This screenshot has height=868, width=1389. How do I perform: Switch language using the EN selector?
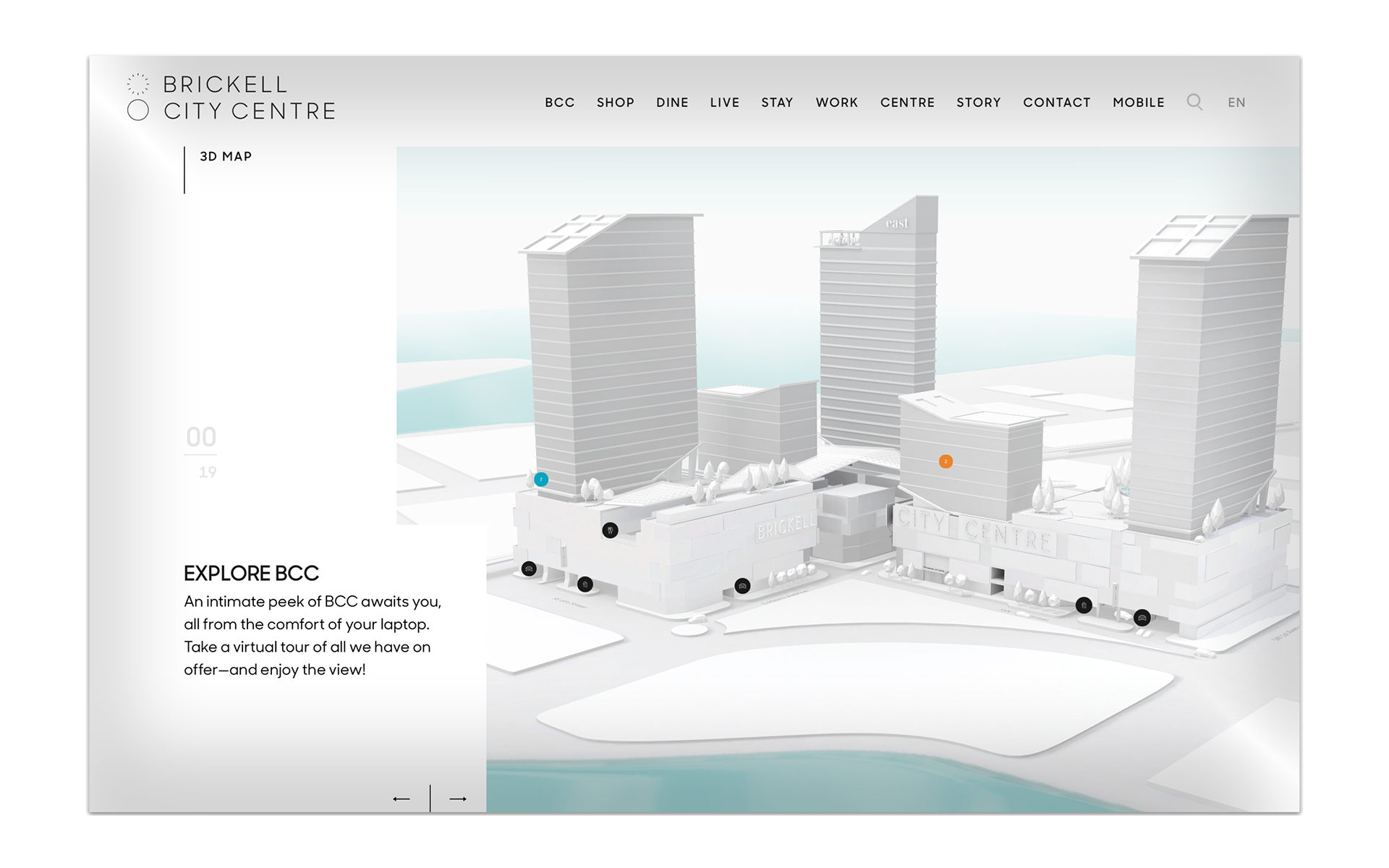(1236, 103)
